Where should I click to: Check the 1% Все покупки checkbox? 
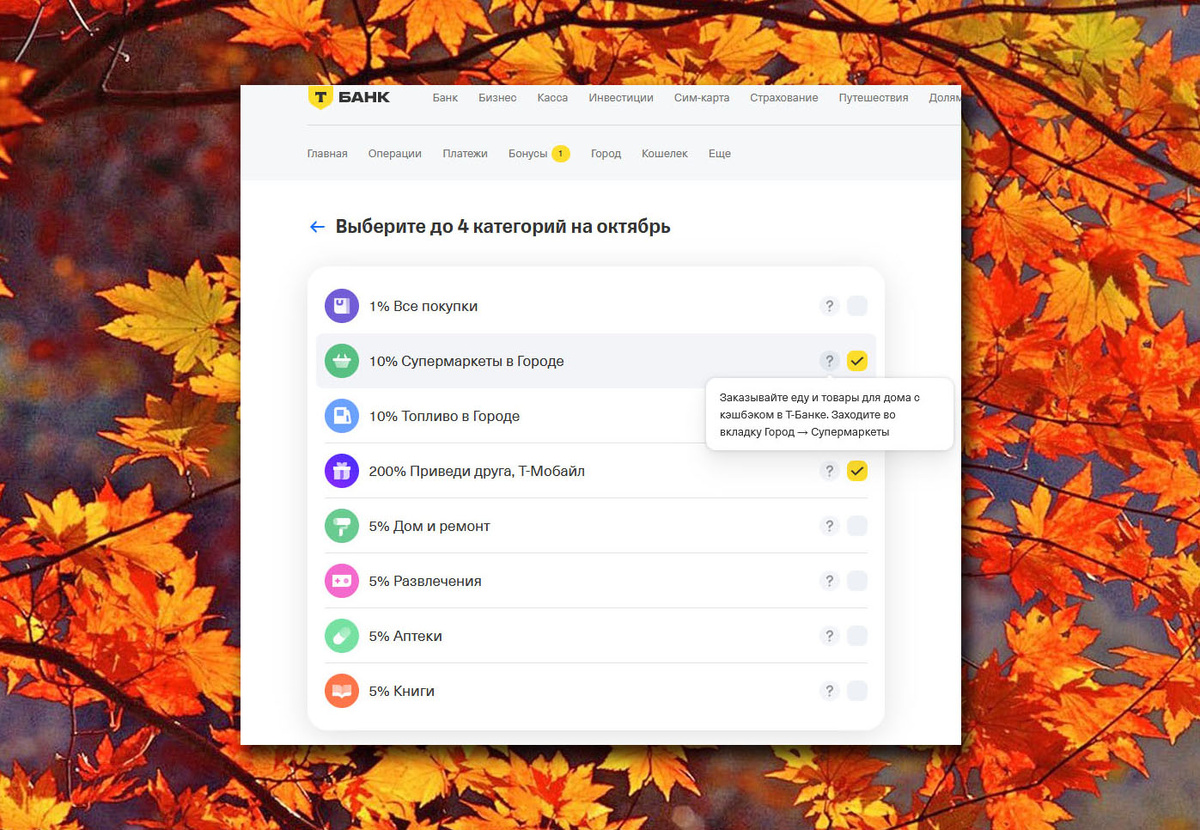[857, 306]
